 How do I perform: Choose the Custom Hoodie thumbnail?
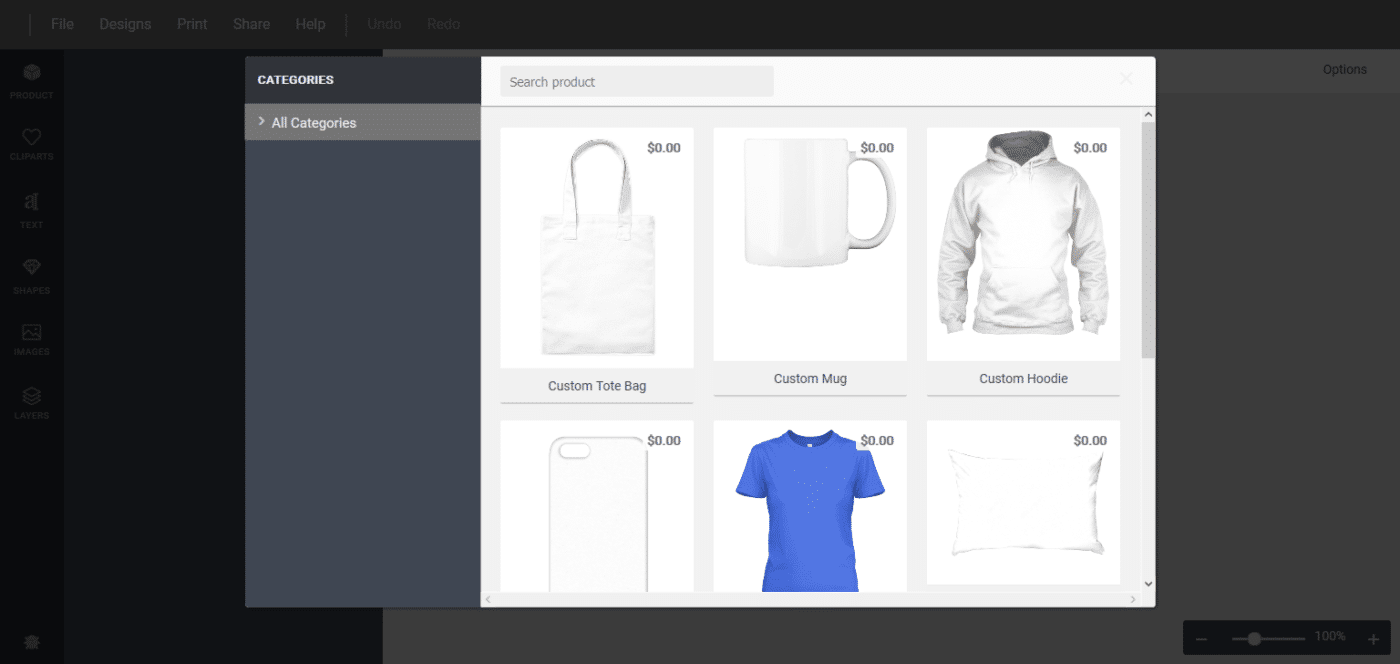[1023, 244]
